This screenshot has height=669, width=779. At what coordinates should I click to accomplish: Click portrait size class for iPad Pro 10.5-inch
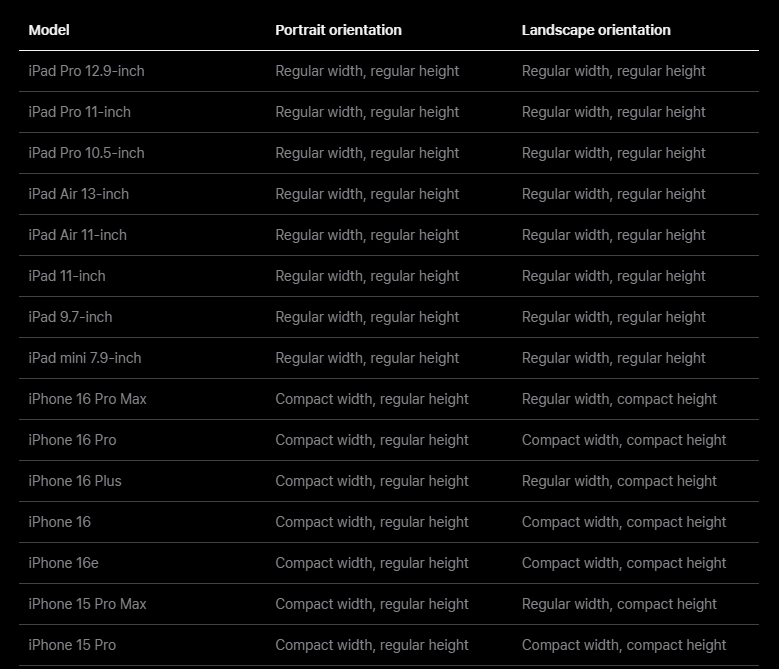367,153
